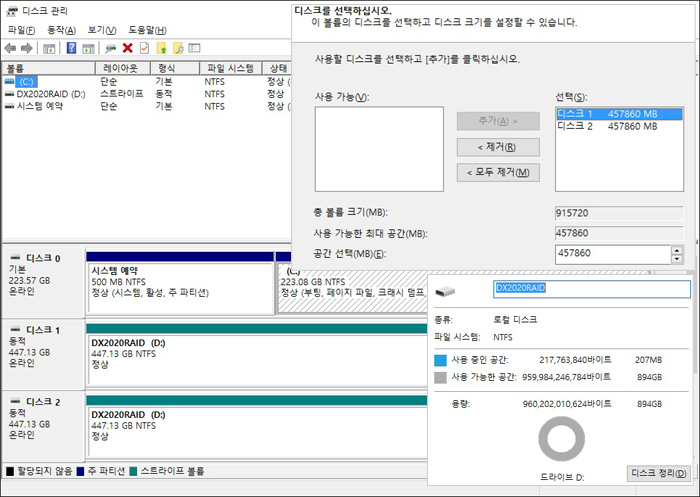
Task: Click the Forward arrow in the toolbar
Action: coord(27,48)
